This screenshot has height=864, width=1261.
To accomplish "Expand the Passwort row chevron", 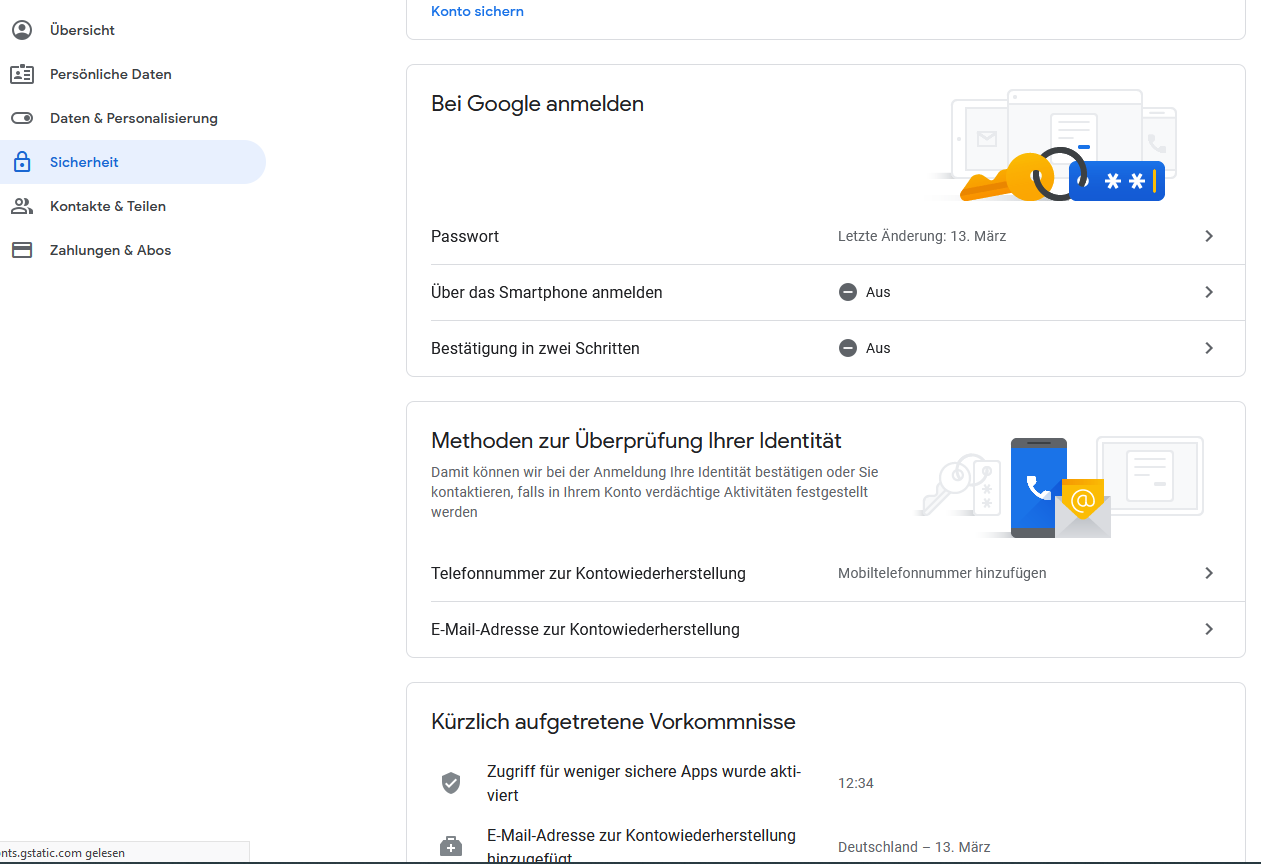I will pos(1209,236).
